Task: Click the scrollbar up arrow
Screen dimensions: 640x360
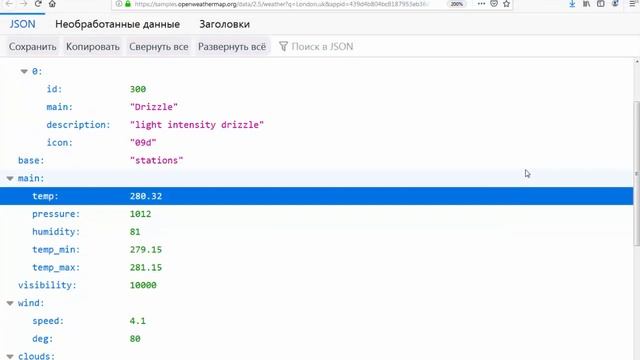Action: (637, 61)
